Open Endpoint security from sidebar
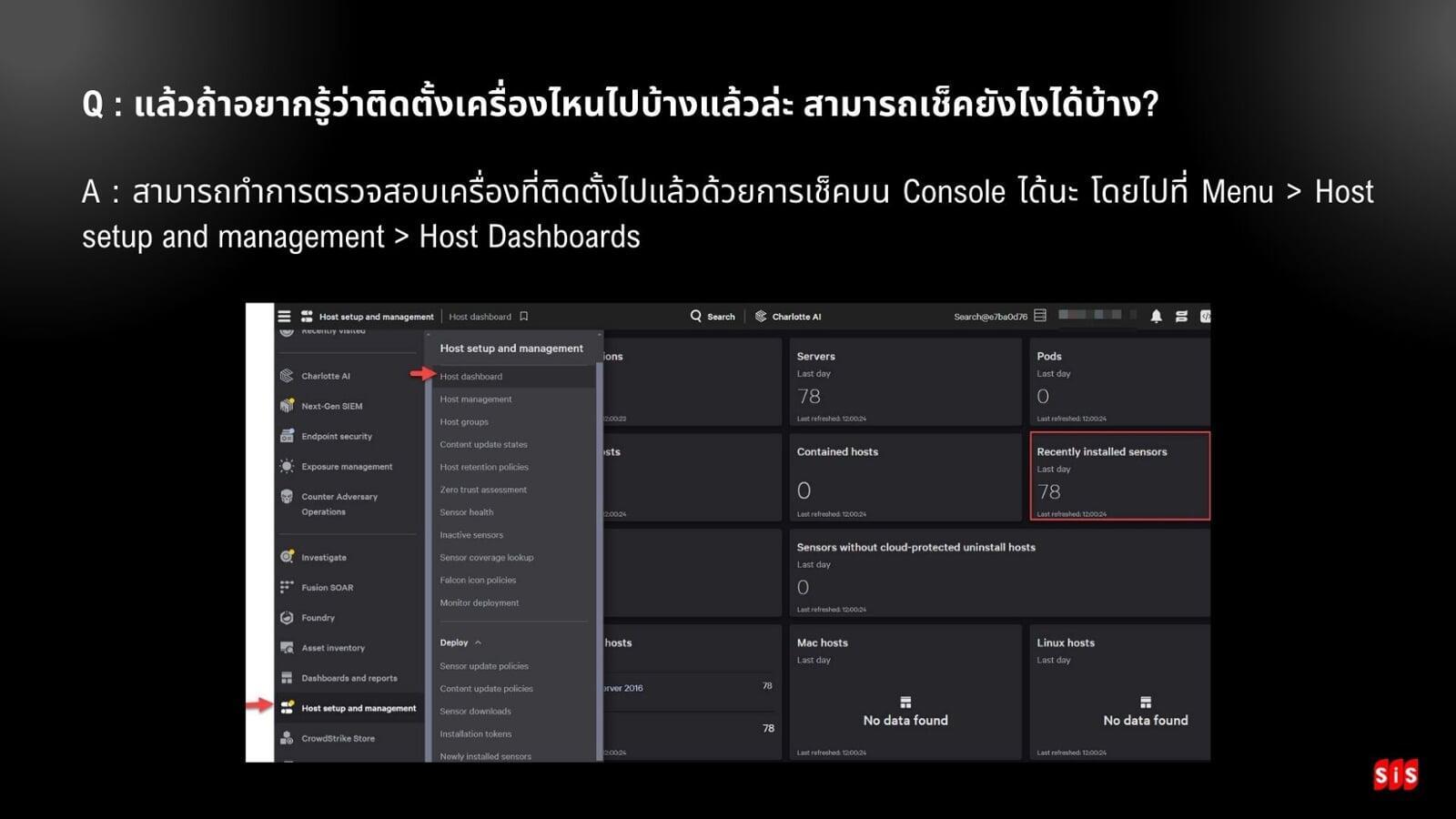This screenshot has width=1456, height=819. (337, 436)
